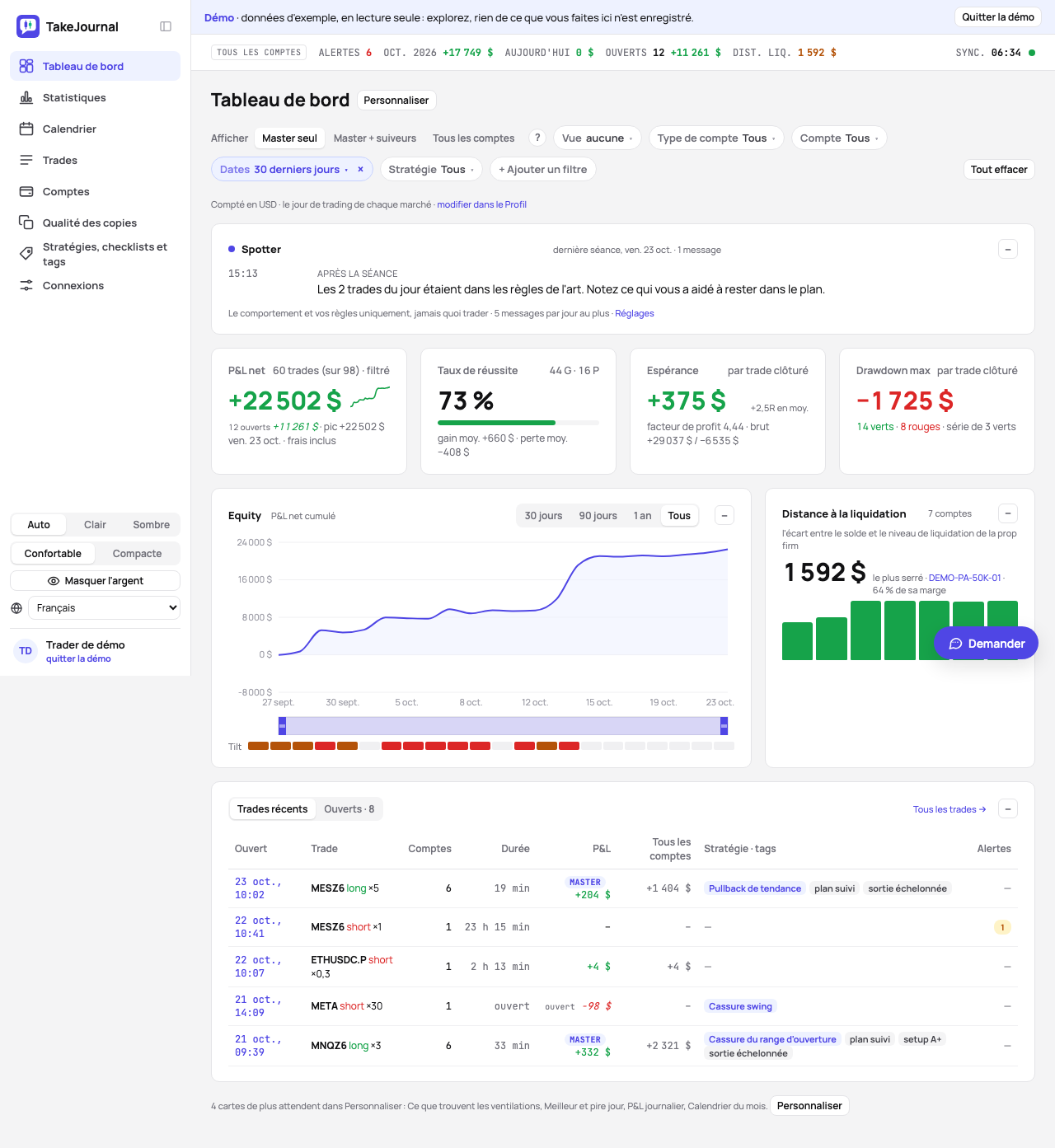Image resolution: width=1055 pixels, height=1148 pixels.
Task: Select Master + suiveurs display mode
Action: pos(375,138)
